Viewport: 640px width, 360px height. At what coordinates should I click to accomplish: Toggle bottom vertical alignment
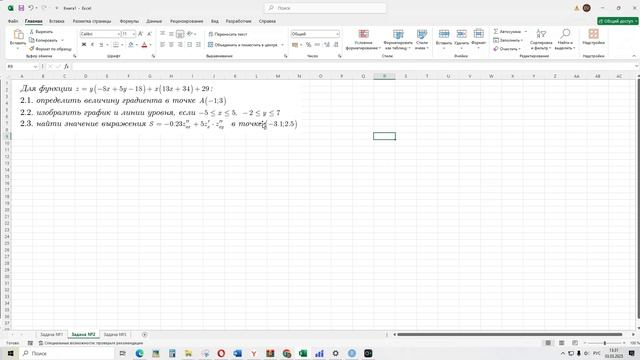[180, 34]
